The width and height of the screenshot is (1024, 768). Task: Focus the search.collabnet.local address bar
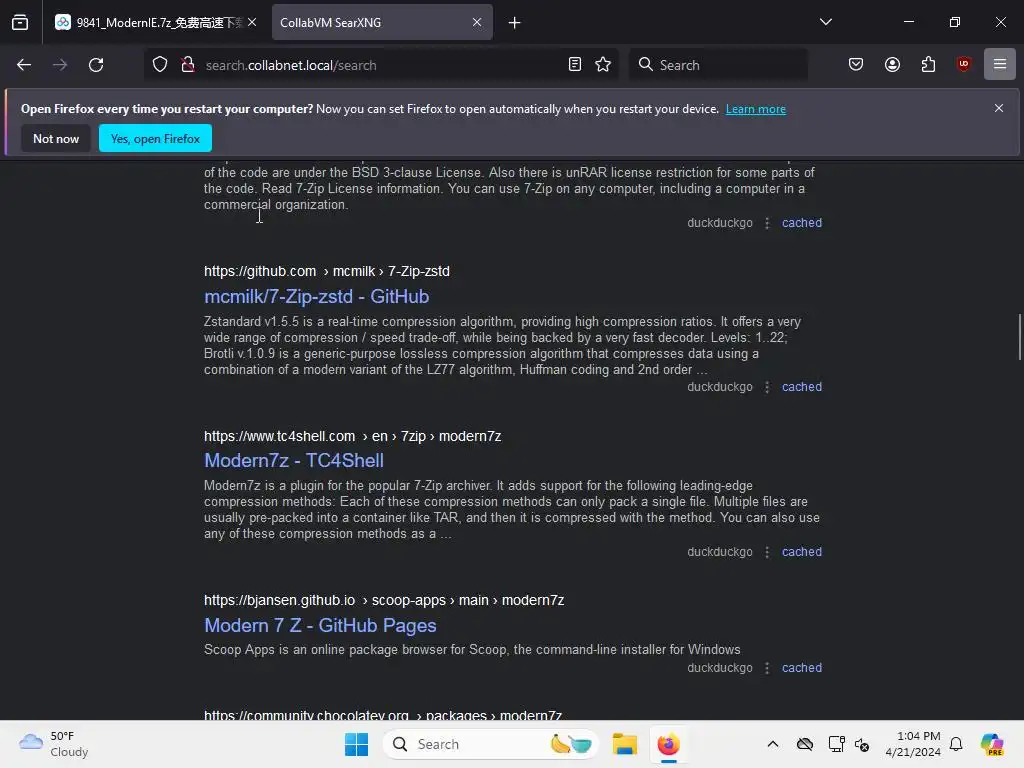coord(382,65)
